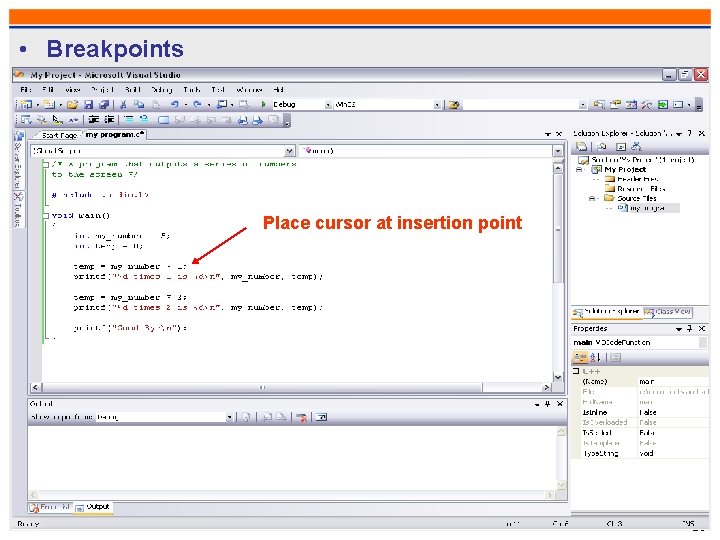720x540 pixels.
Task: Open the main() member dropdown arrow
Action: tap(558, 151)
